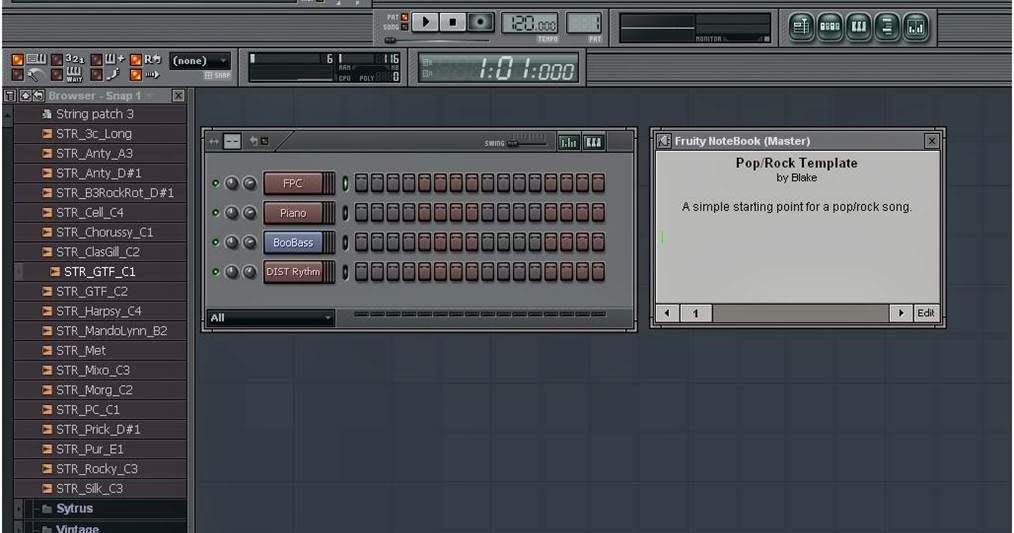Viewport: 1014px width, 533px height.
Task: Open the All channel group filter dropdown
Action: 270,318
